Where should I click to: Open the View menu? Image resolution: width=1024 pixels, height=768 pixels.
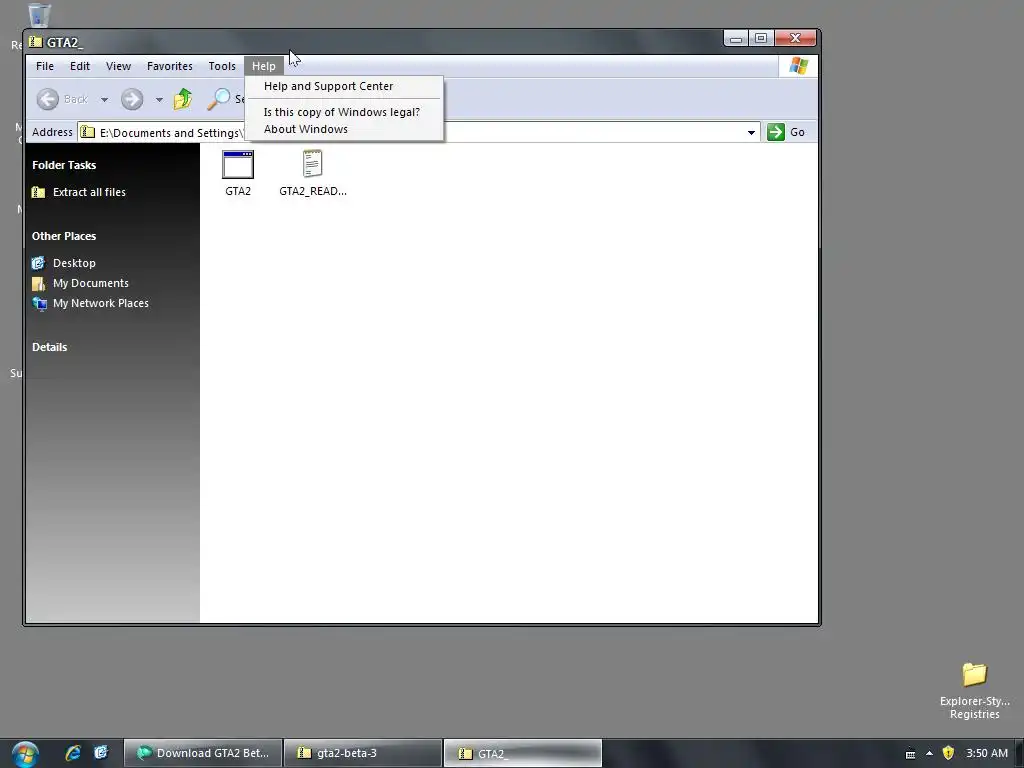tap(118, 66)
